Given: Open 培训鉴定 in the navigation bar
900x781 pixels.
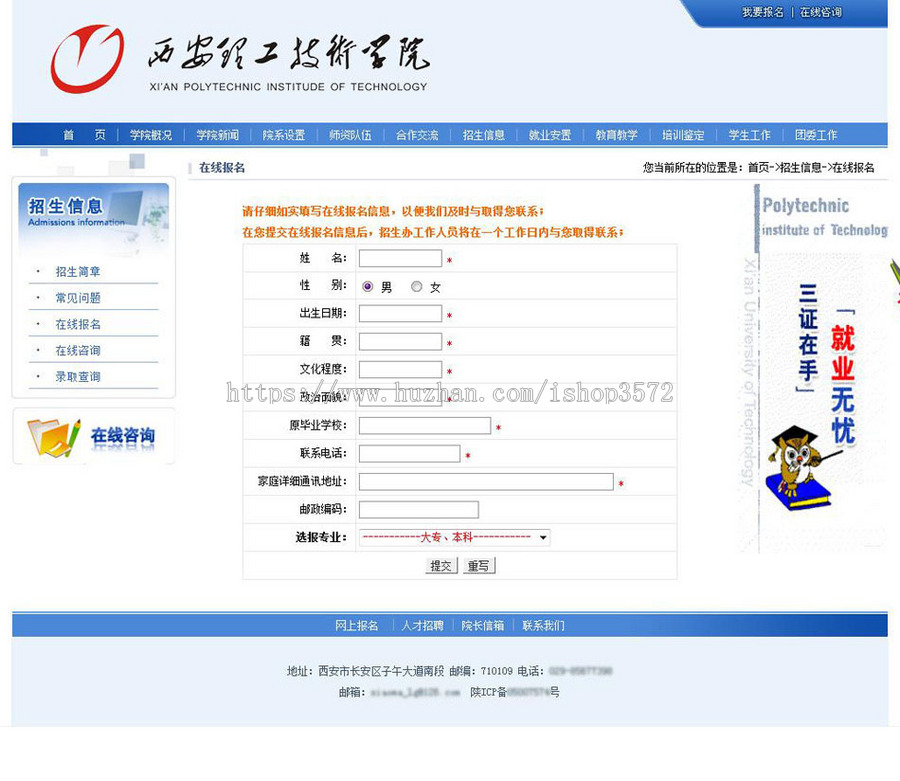Looking at the screenshot, I should [683, 135].
